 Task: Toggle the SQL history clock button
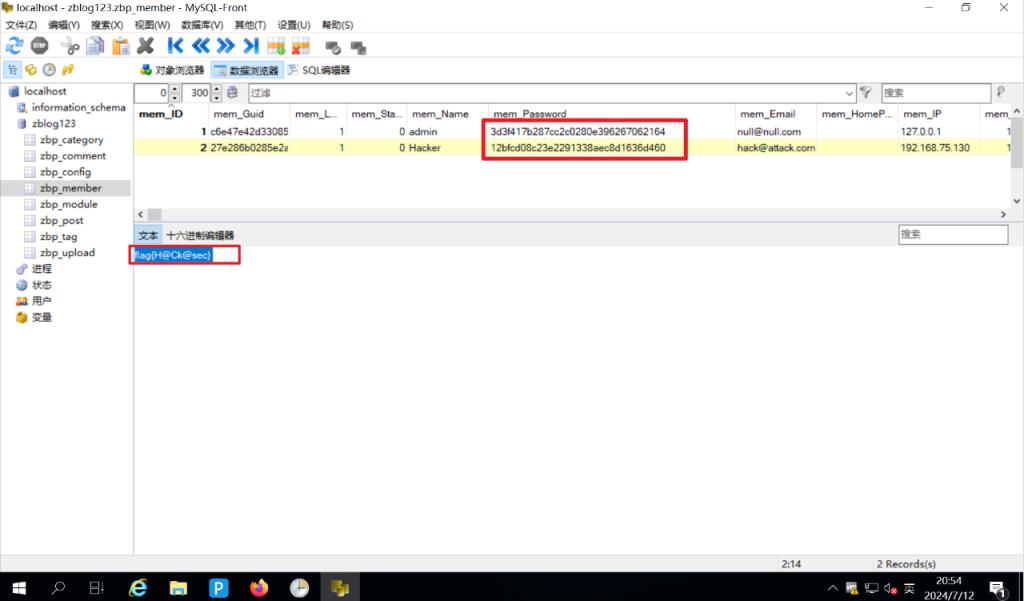coord(49,70)
